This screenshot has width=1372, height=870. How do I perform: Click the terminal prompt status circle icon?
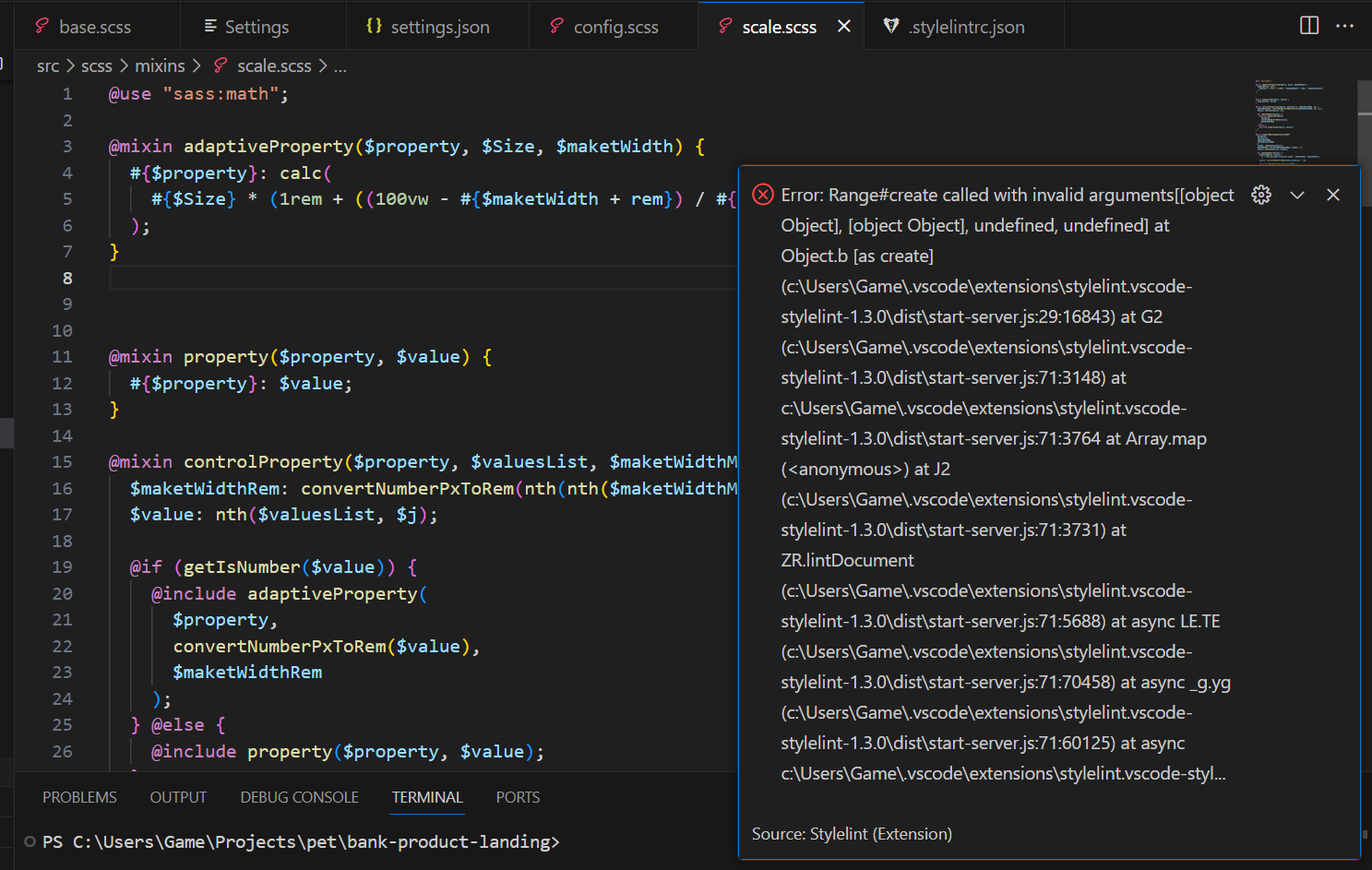pos(30,841)
